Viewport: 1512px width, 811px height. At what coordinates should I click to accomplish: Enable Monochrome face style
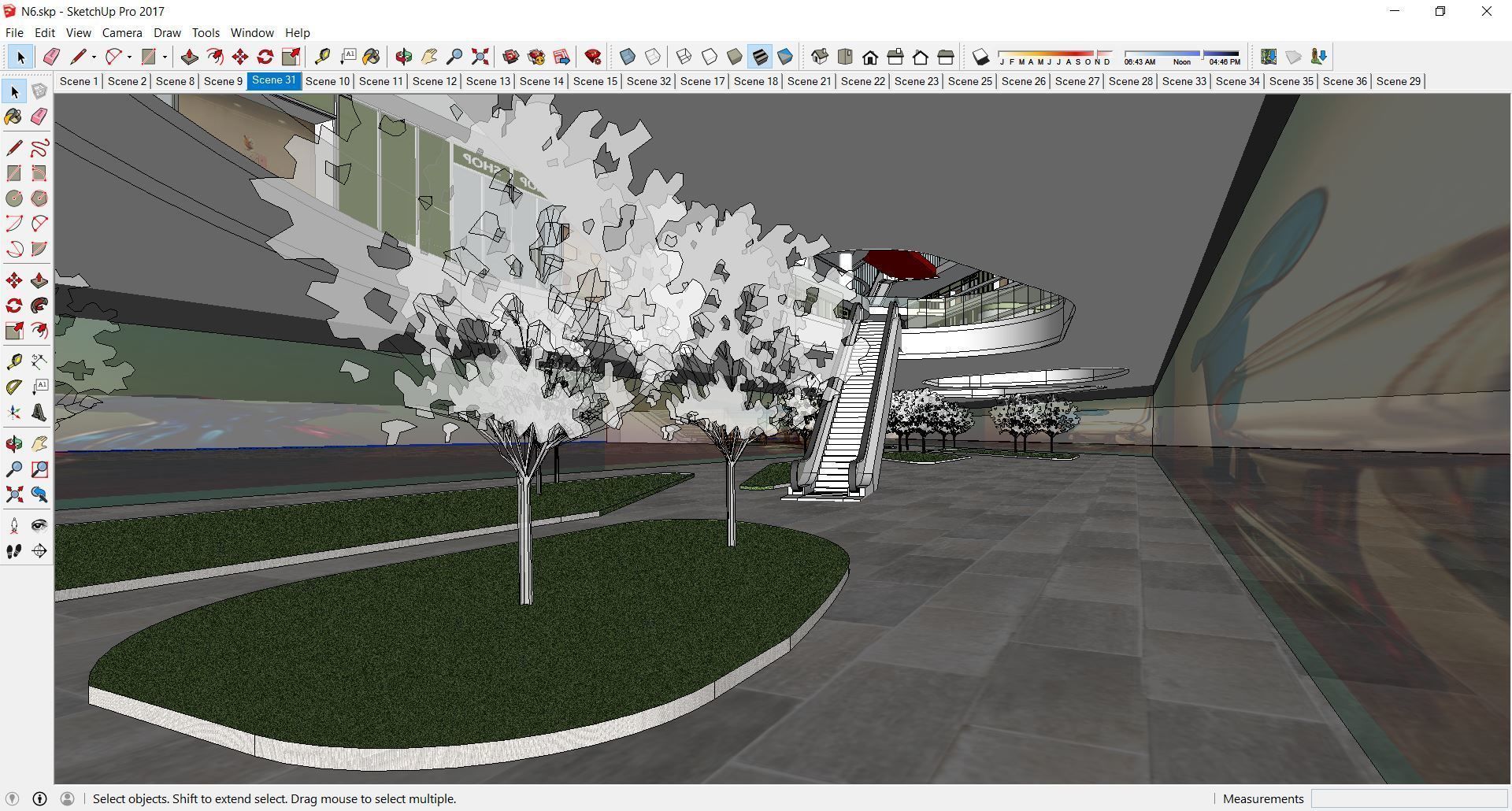785,57
